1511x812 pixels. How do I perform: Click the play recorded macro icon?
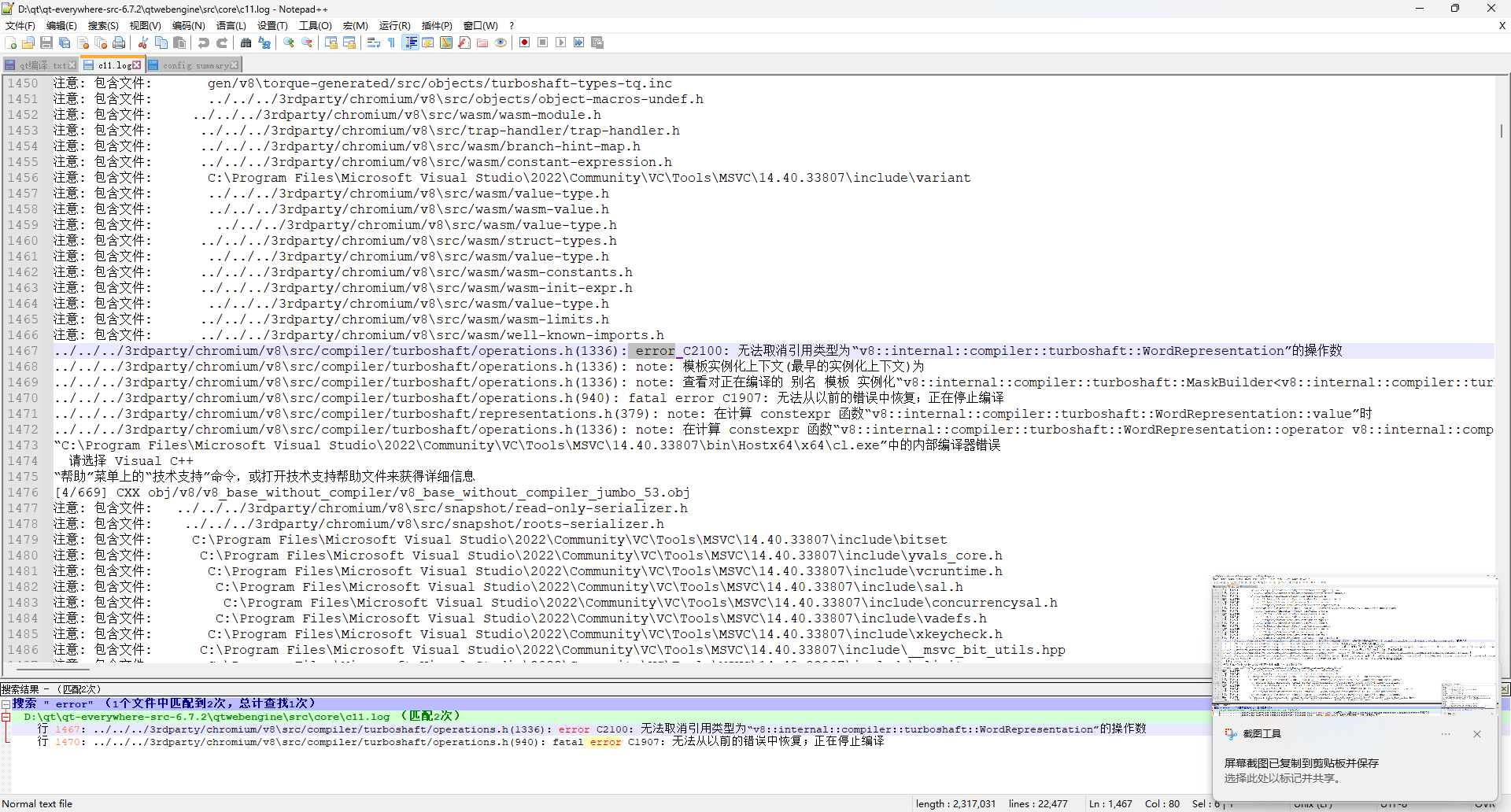[561, 42]
